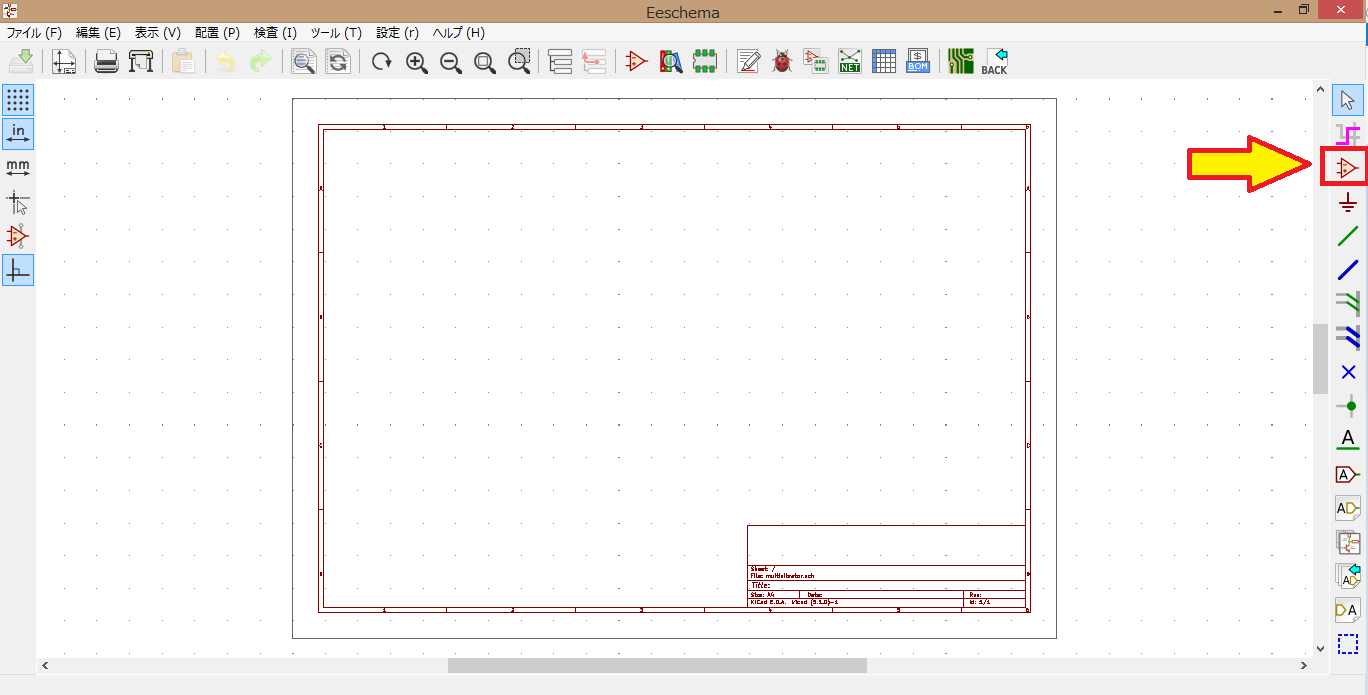The height and width of the screenshot is (695, 1368).
Task: Toggle hidden pins display
Action: (18, 237)
